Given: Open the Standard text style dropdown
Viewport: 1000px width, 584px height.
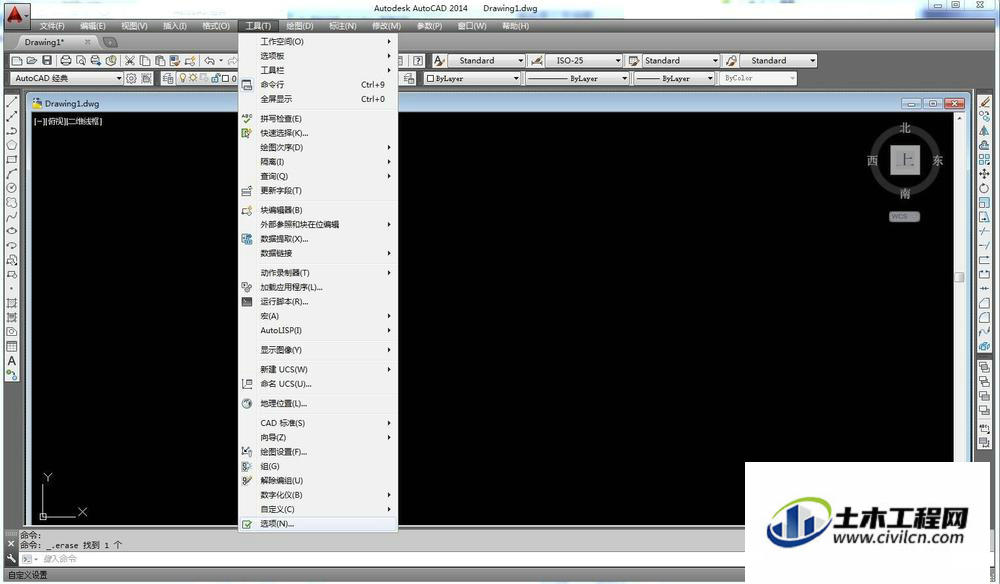Looking at the screenshot, I should (486, 61).
